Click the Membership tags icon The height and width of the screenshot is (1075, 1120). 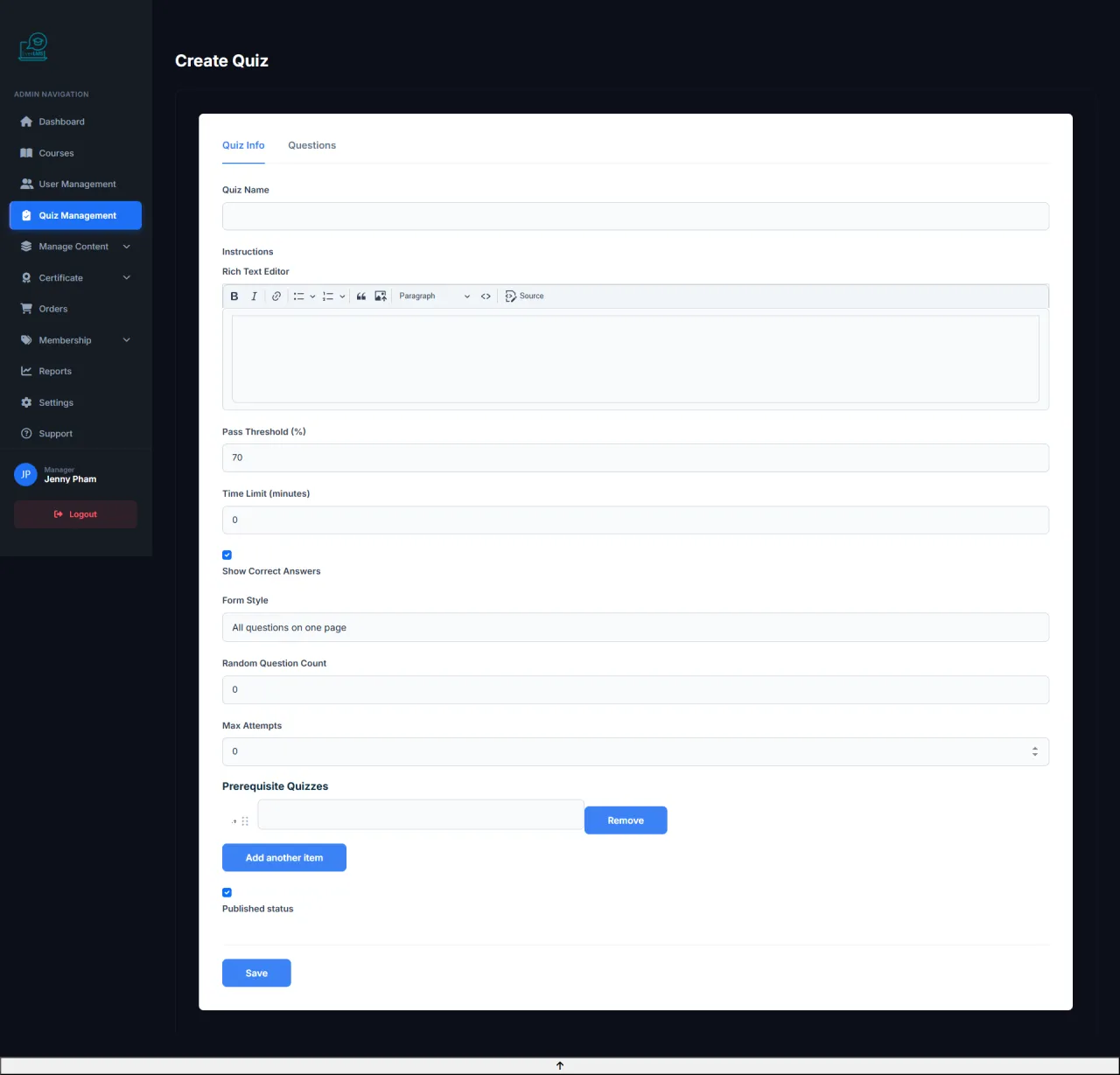tap(26, 340)
